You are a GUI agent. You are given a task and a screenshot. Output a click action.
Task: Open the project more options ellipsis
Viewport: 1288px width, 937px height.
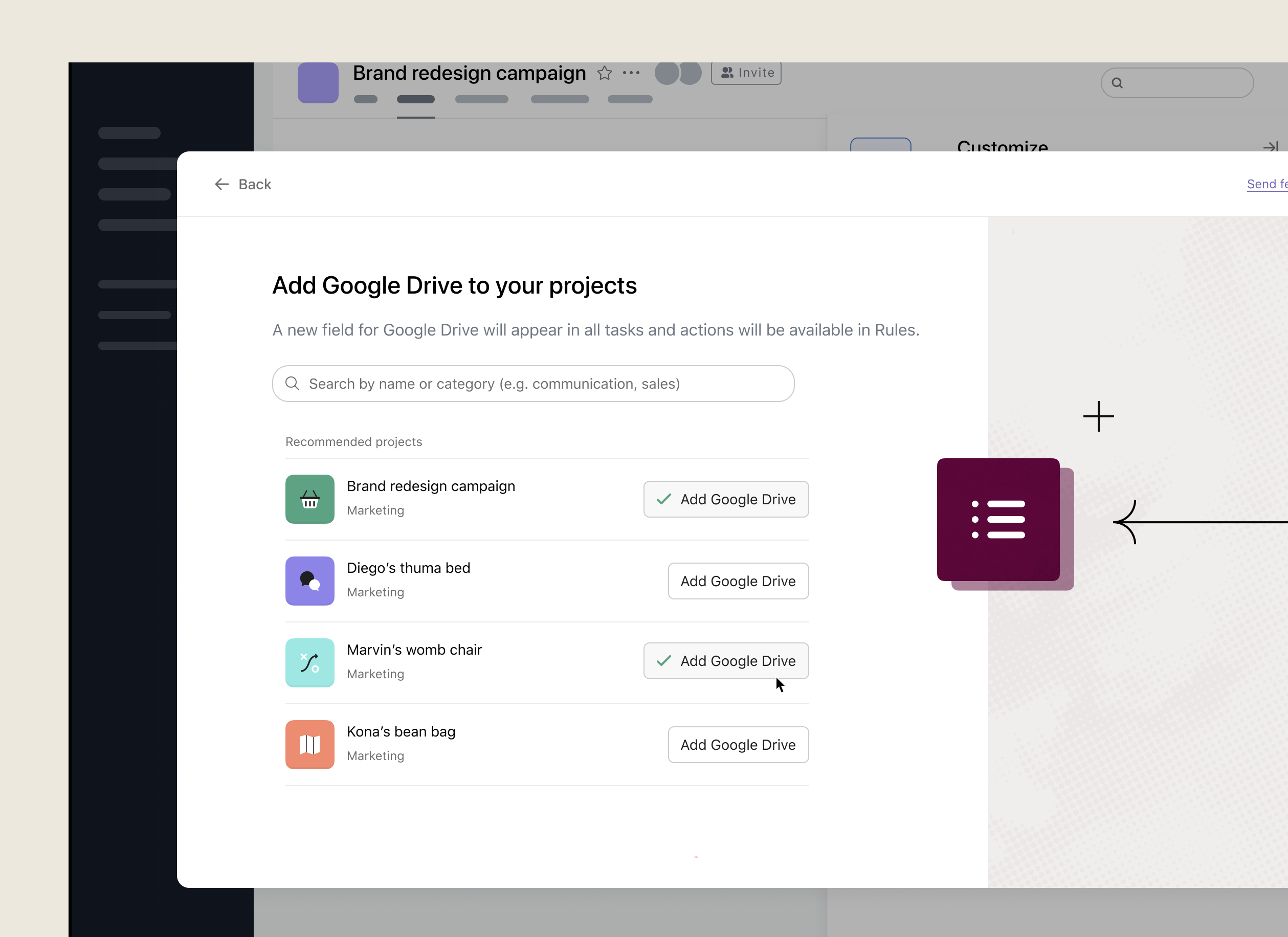pos(631,73)
